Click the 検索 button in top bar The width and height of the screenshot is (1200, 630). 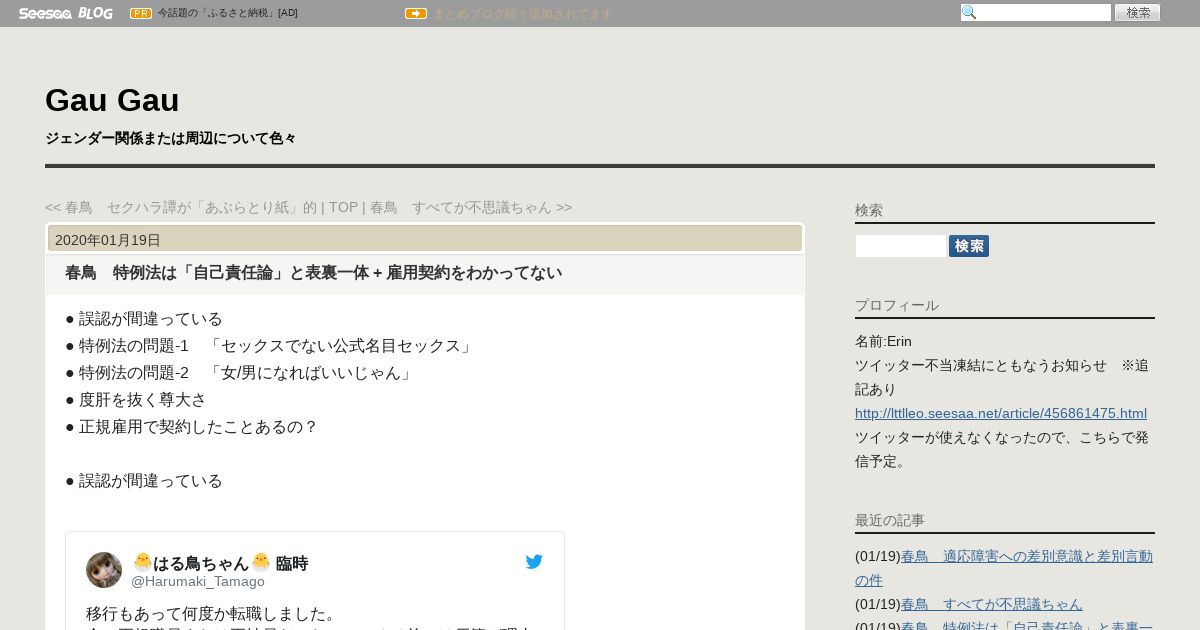click(x=1137, y=12)
